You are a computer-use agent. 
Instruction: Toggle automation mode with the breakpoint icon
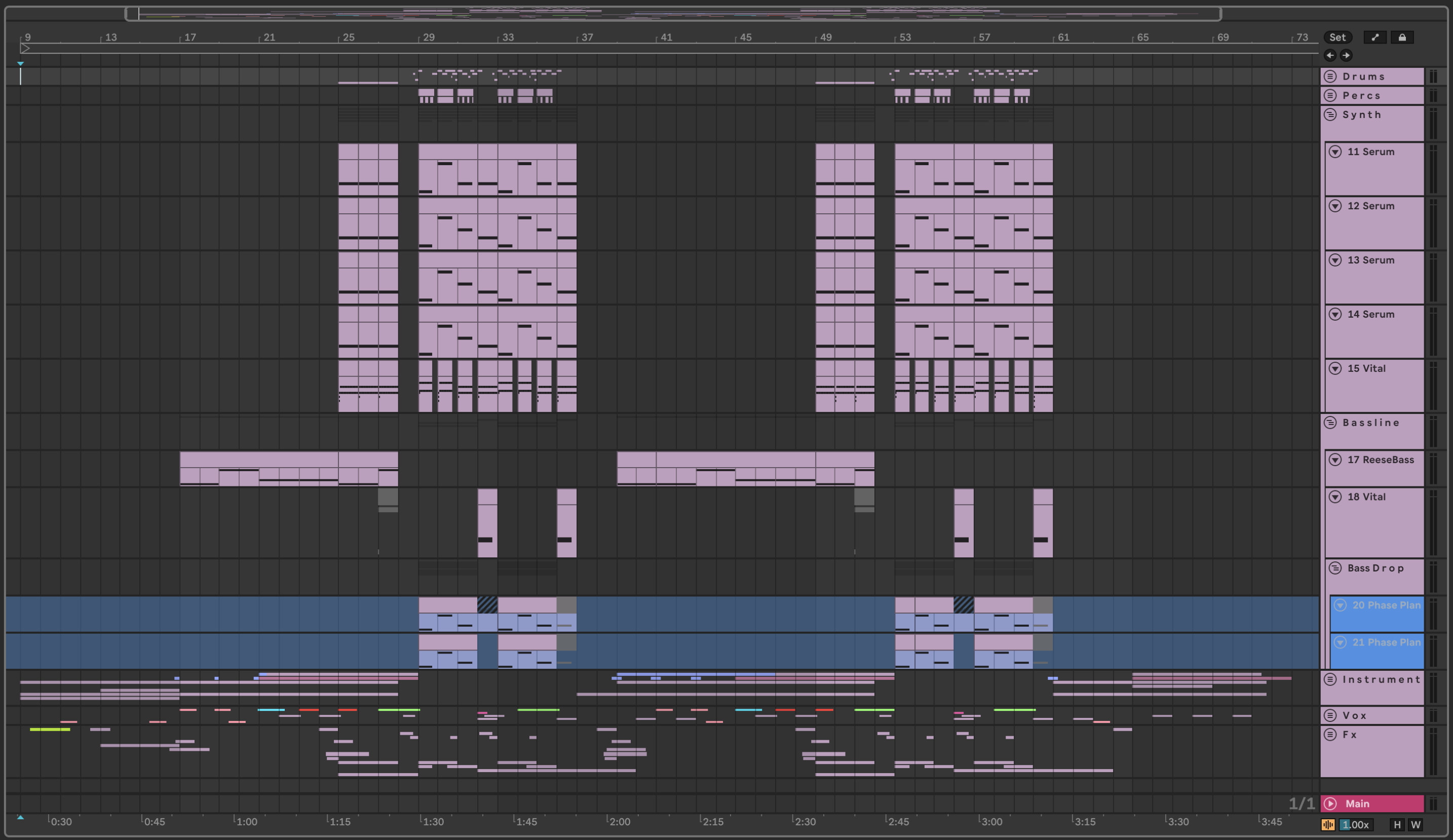click(x=1375, y=37)
